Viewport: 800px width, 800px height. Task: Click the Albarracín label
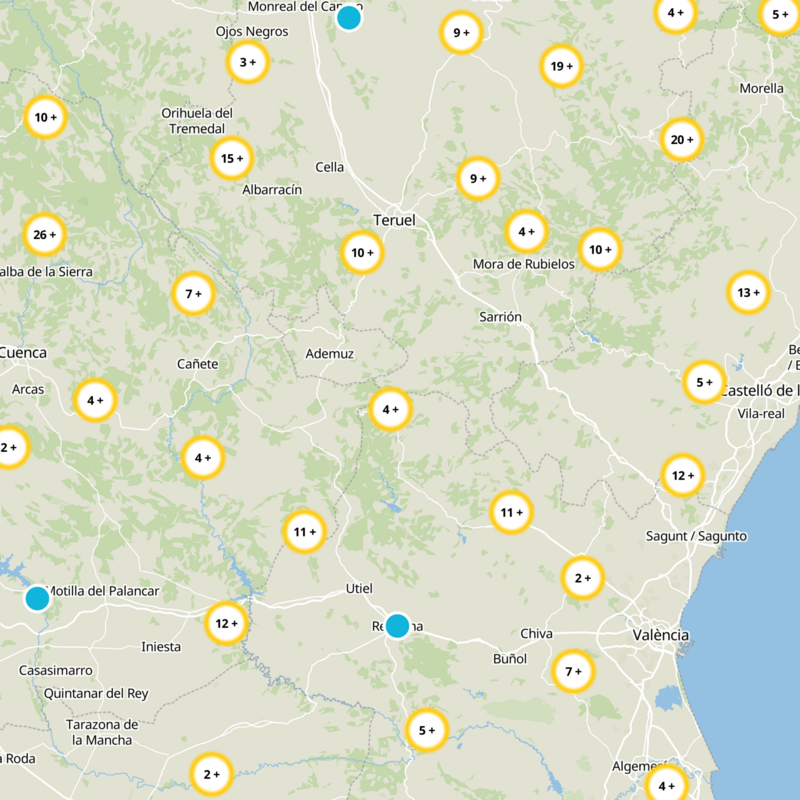[272, 190]
